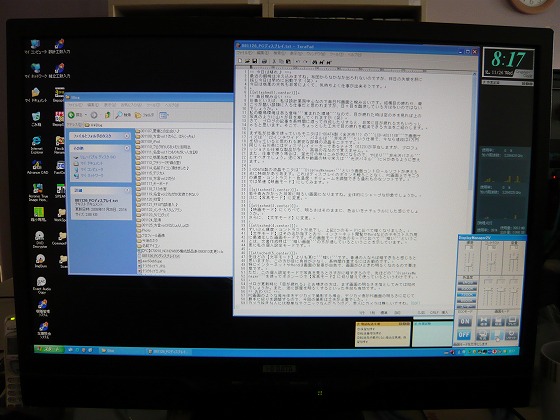Turn ON eco mode in DisplayManager
This screenshot has width=560, height=420.
(464, 321)
